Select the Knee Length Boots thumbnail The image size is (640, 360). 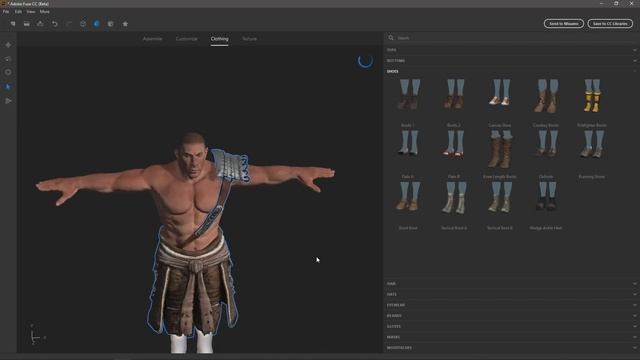[500, 149]
